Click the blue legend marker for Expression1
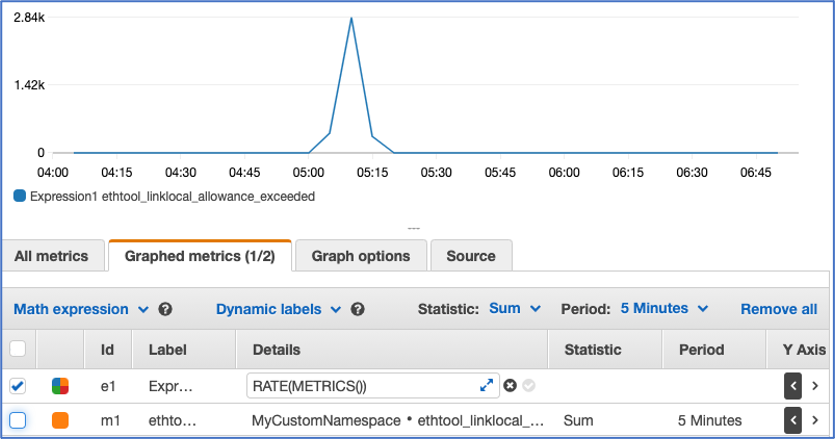 point(20,196)
